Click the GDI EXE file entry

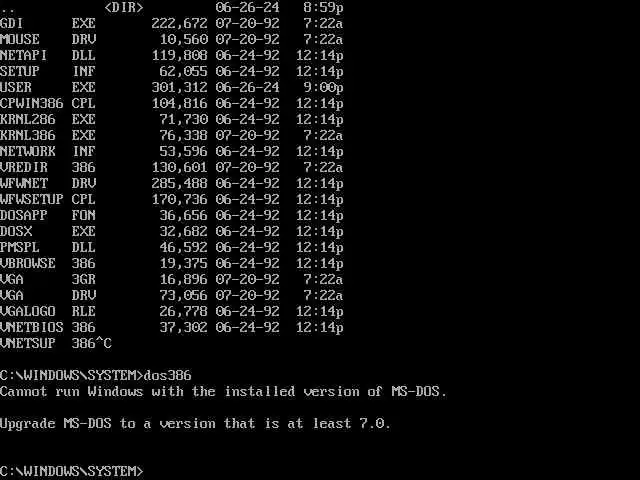171,23
